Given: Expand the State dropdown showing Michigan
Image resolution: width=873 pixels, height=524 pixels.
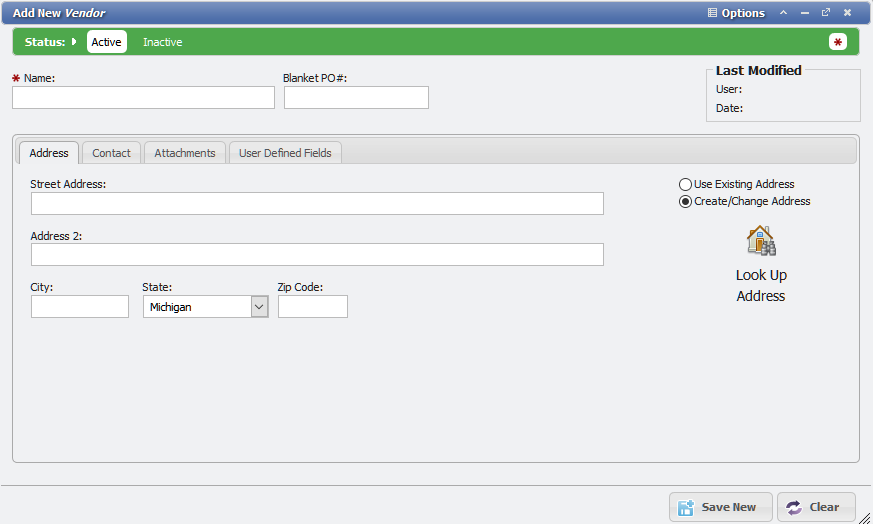Looking at the screenshot, I should tap(259, 307).
